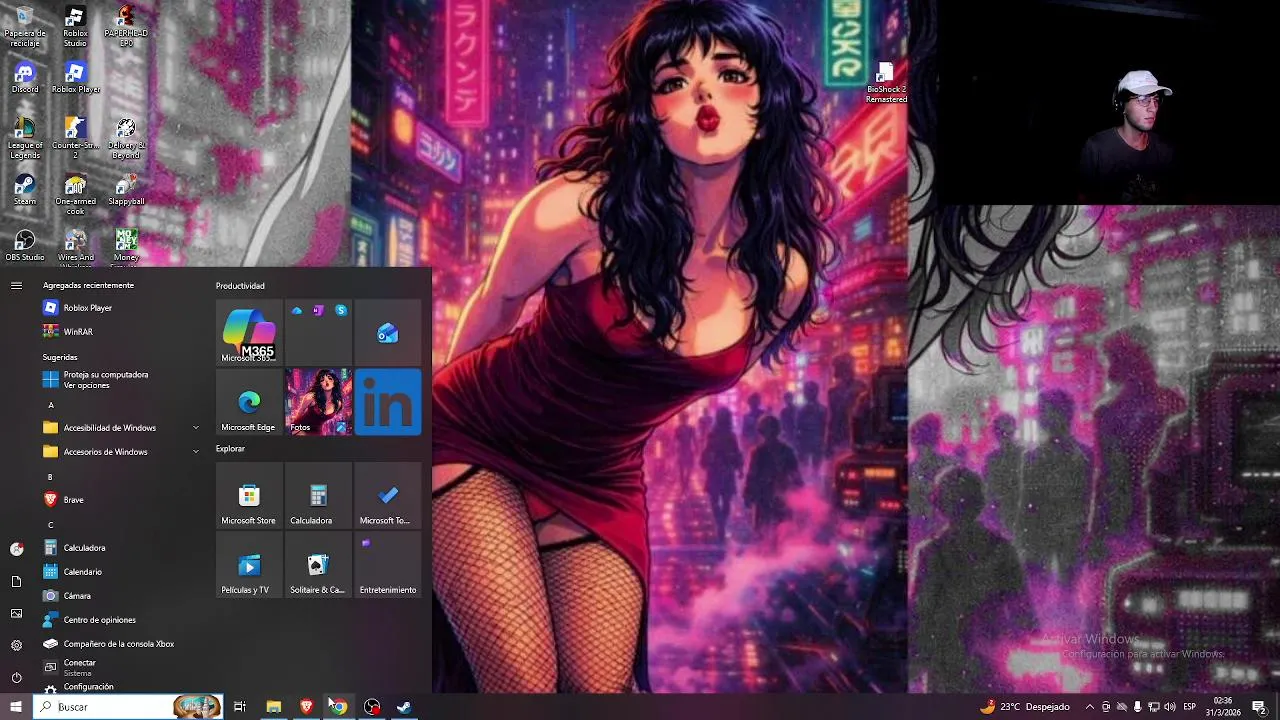Image resolution: width=1280 pixels, height=720 pixels.
Task: Open the LinkedIn tile
Action: tap(388, 401)
